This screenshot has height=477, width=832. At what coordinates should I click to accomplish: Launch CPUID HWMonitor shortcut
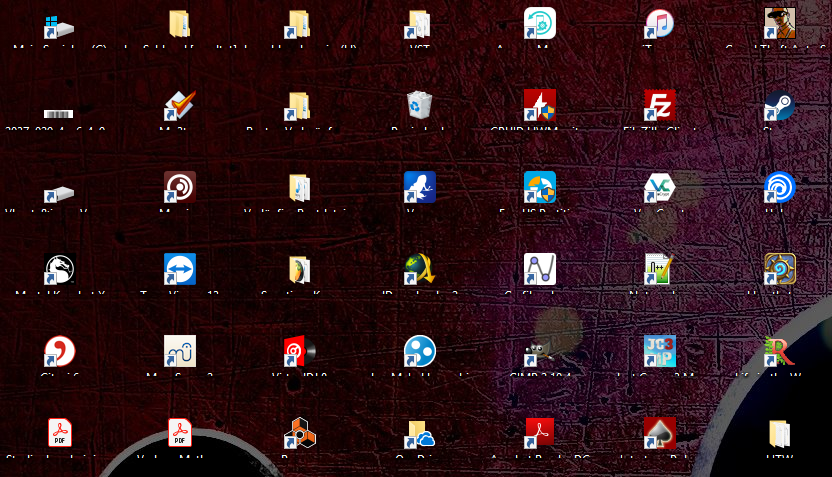tap(540, 105)
